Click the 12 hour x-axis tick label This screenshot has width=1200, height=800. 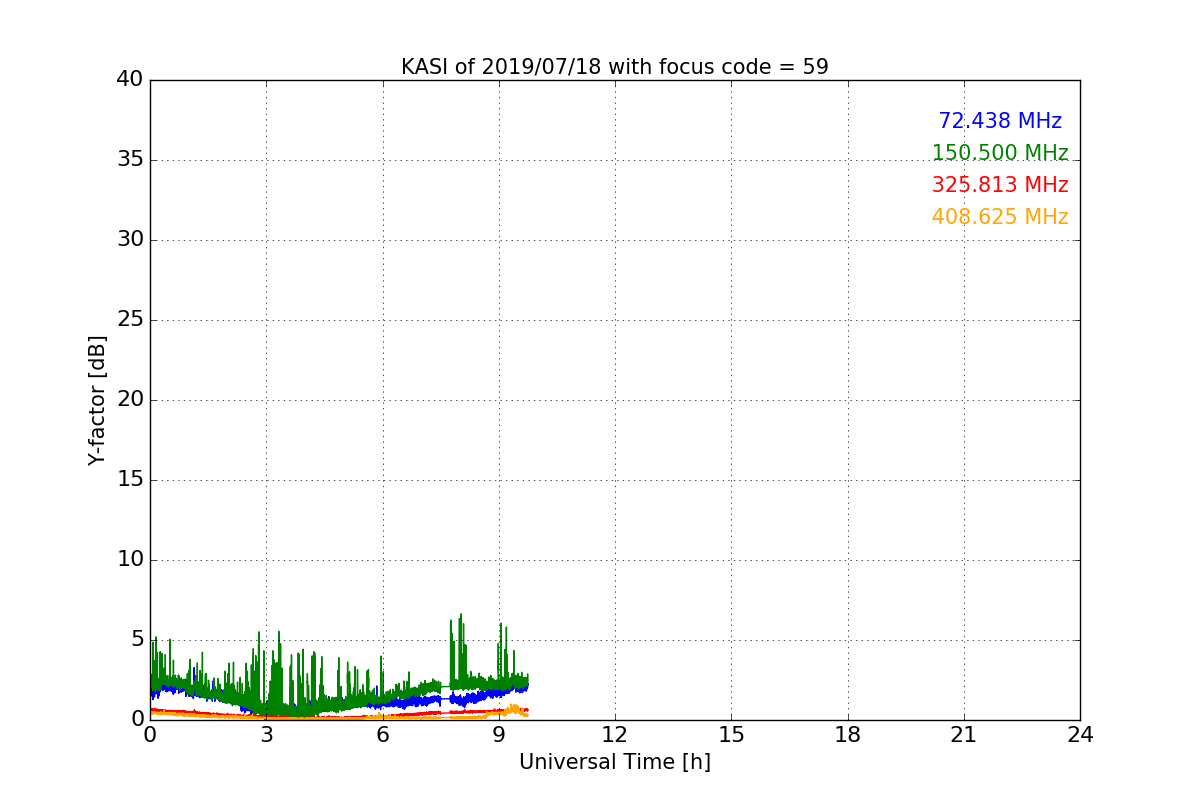pyautogui.click(x=614, y=735)
